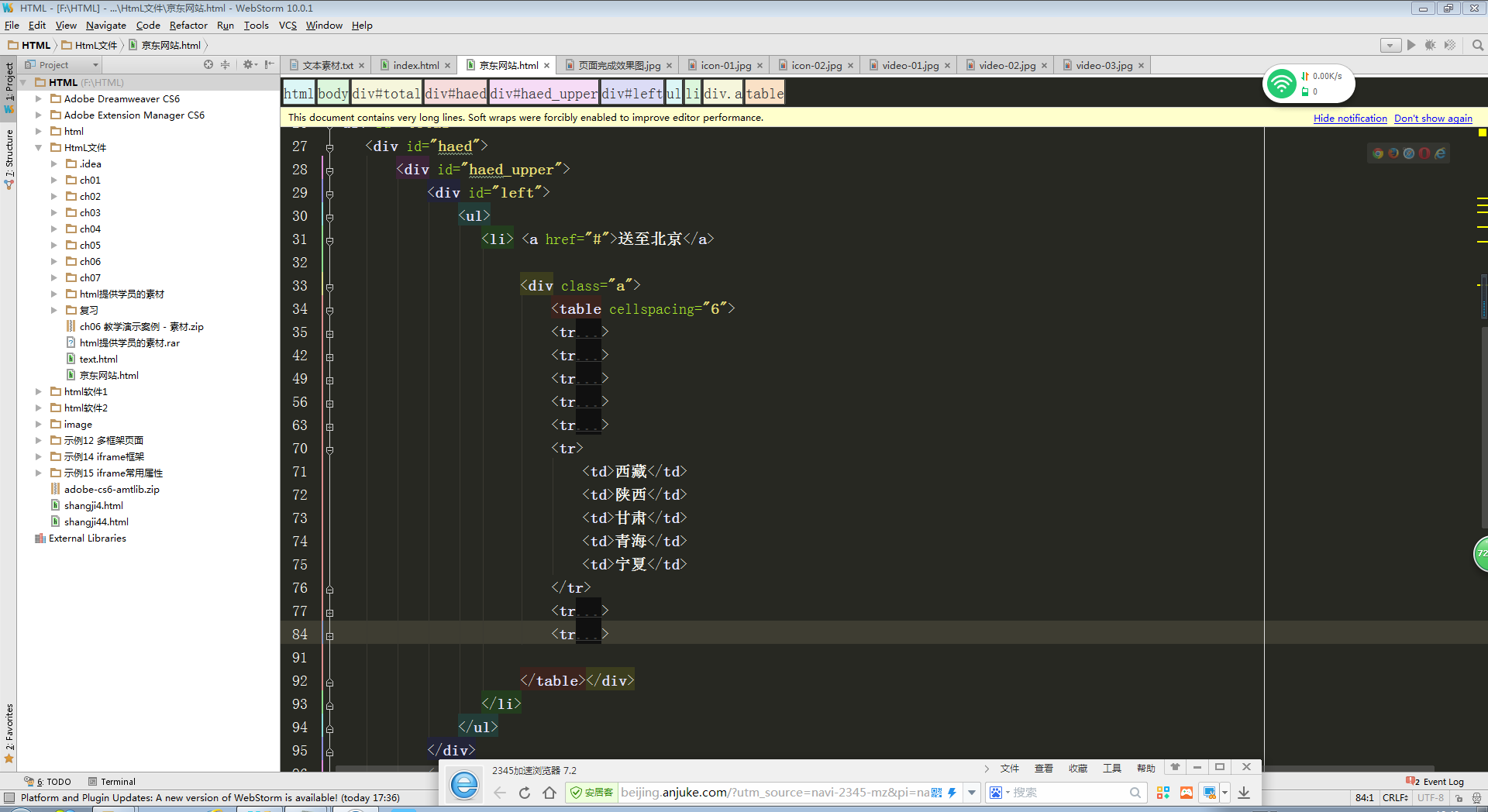Open the Refactor menu
1488x812 pixels.
click(188, 26)
